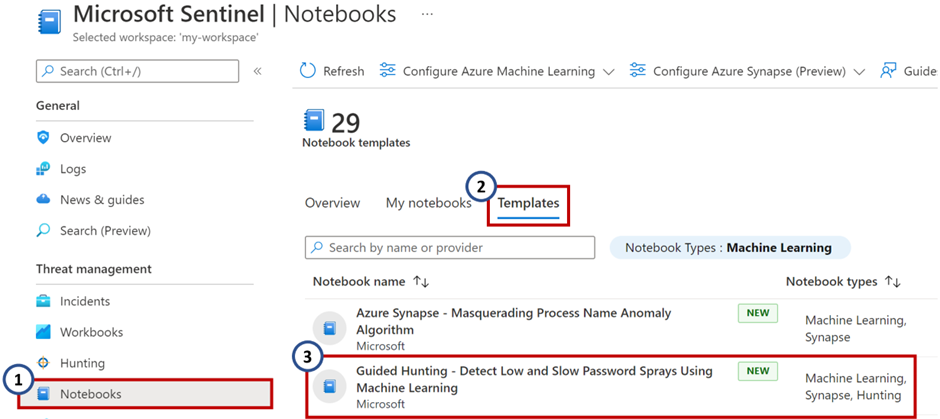Image resolution: width=940 pixels, height=419 pixels.
Task: Click the notebook templates count icon beside 29
Action: [314, 120]
